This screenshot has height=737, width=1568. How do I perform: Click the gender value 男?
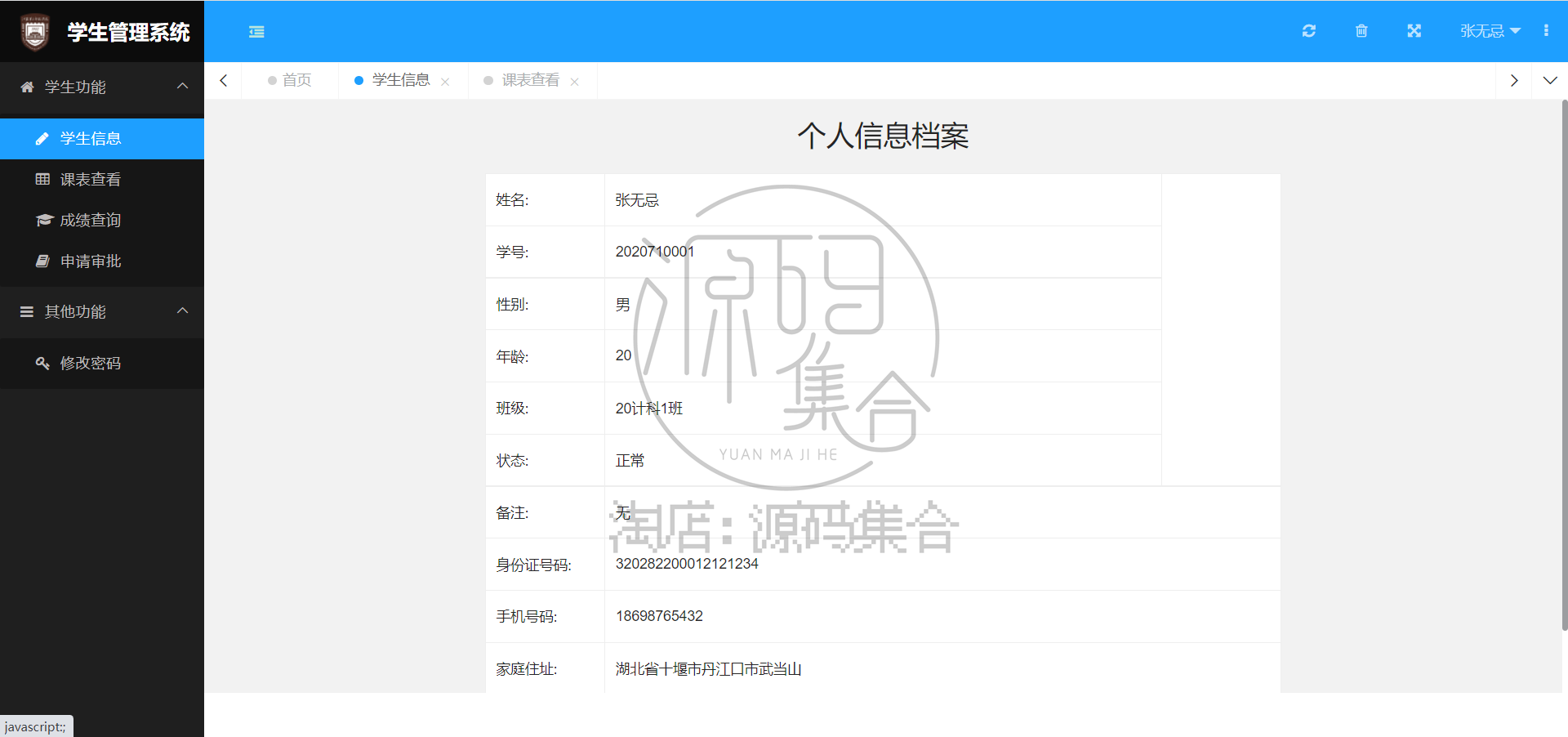click(623, 305)
